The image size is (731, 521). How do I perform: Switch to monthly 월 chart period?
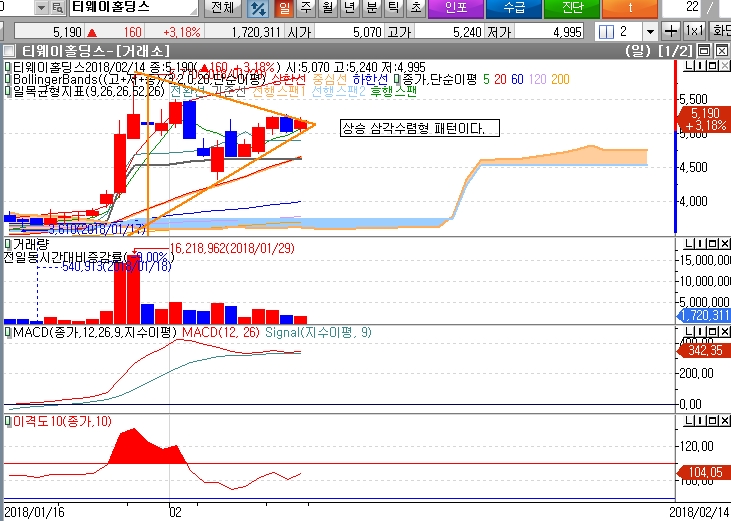point(328,7)
